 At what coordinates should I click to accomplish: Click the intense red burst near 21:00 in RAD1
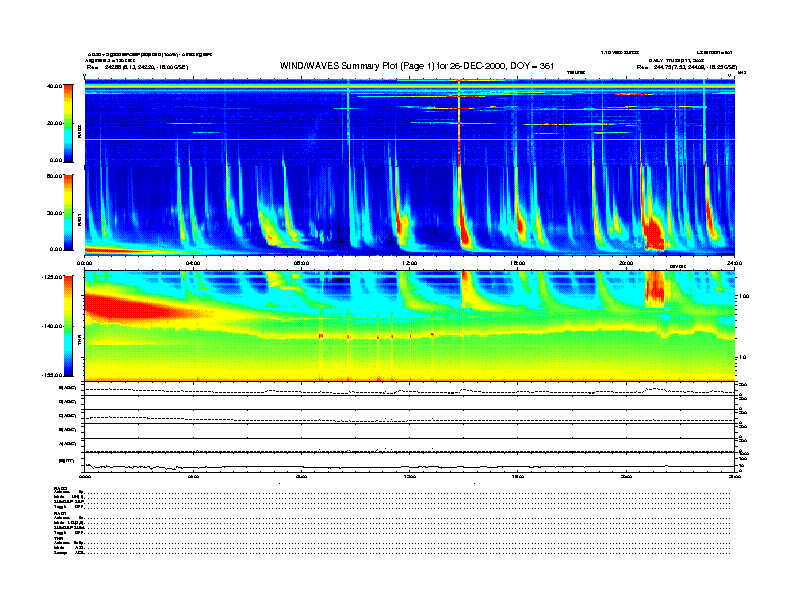654,233
